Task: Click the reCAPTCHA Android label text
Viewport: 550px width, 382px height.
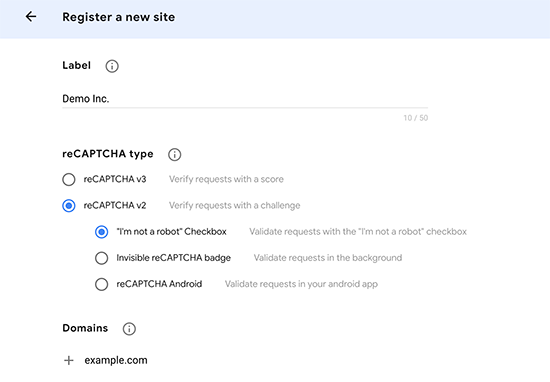Action: pyautogui.click(x=159, y=284)
